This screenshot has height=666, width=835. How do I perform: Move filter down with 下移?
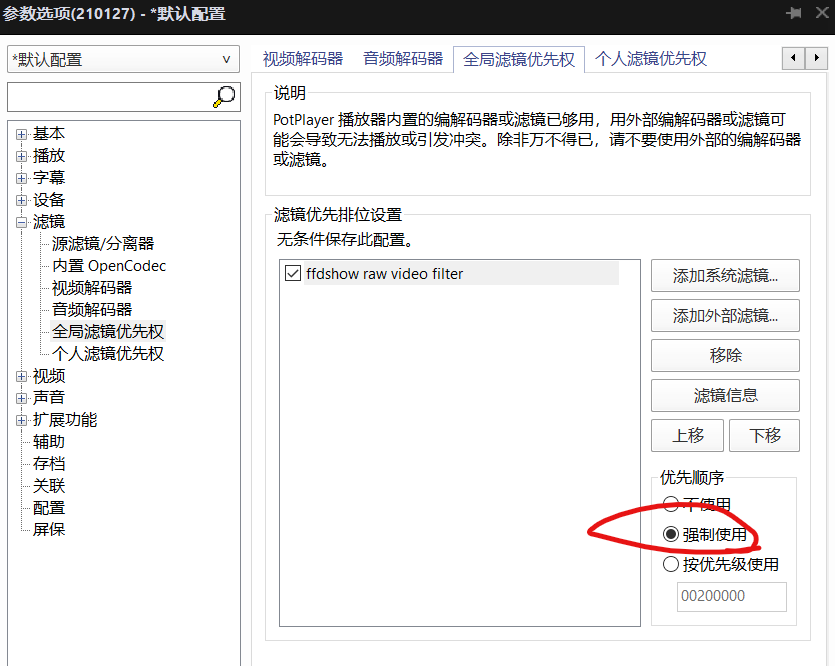765,435
